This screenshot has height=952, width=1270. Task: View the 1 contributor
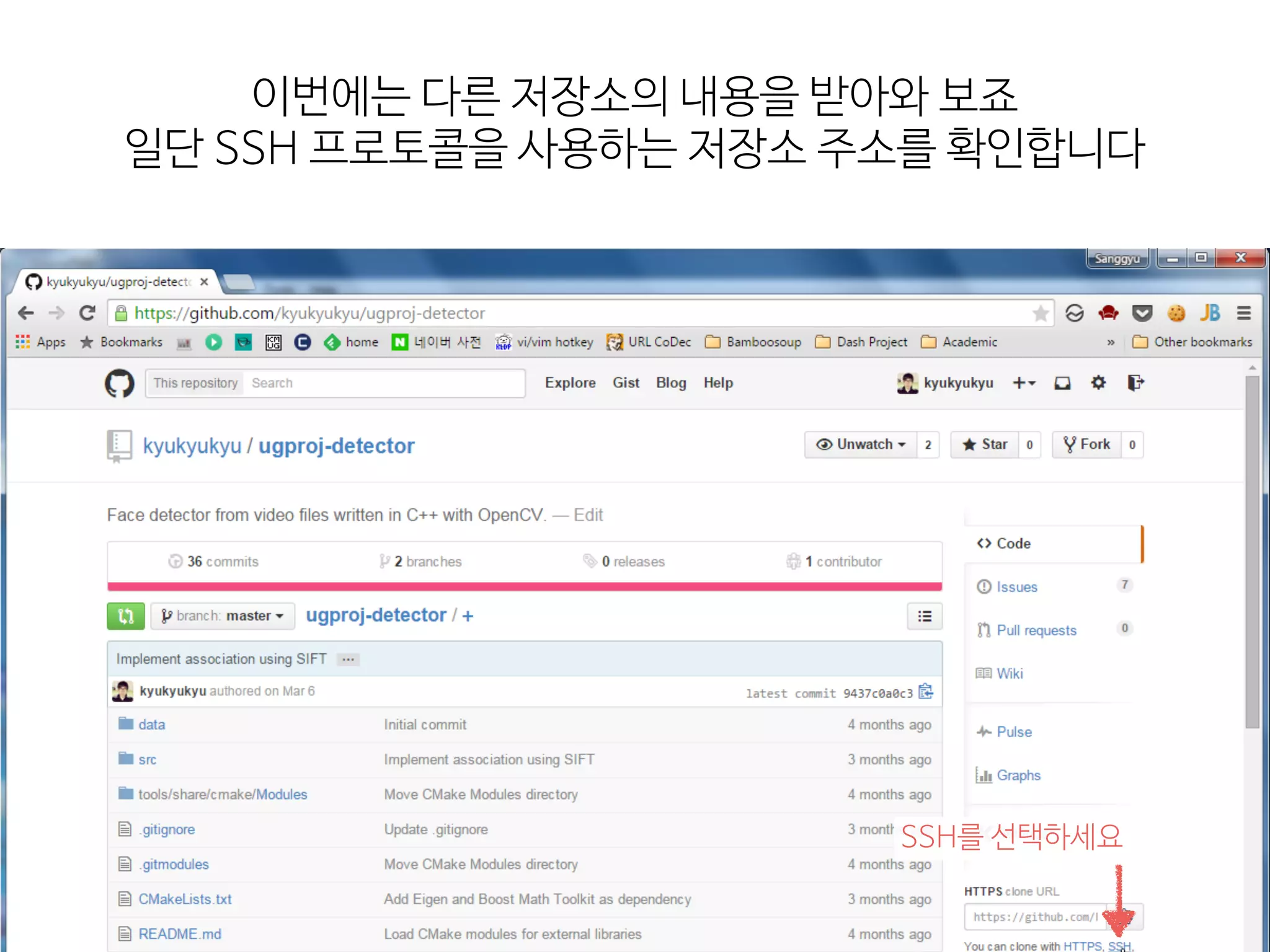(834, 562)
